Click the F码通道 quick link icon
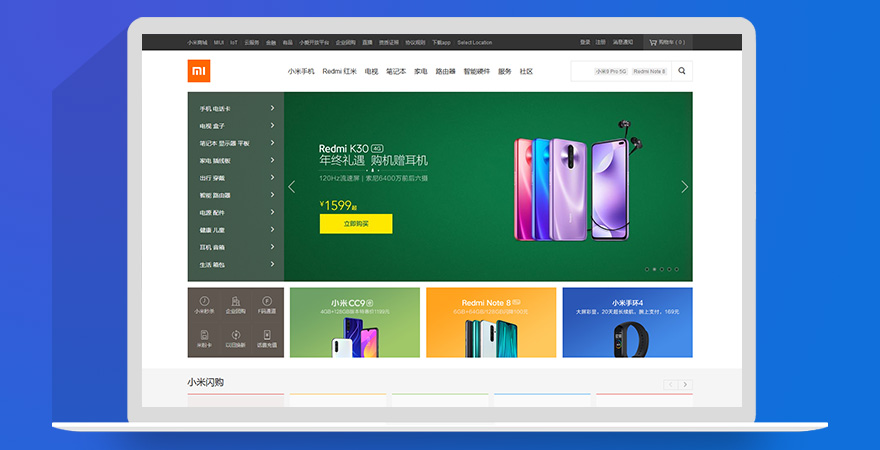The width and height of the screenshot is (880, 450). [x=266, y=304]
